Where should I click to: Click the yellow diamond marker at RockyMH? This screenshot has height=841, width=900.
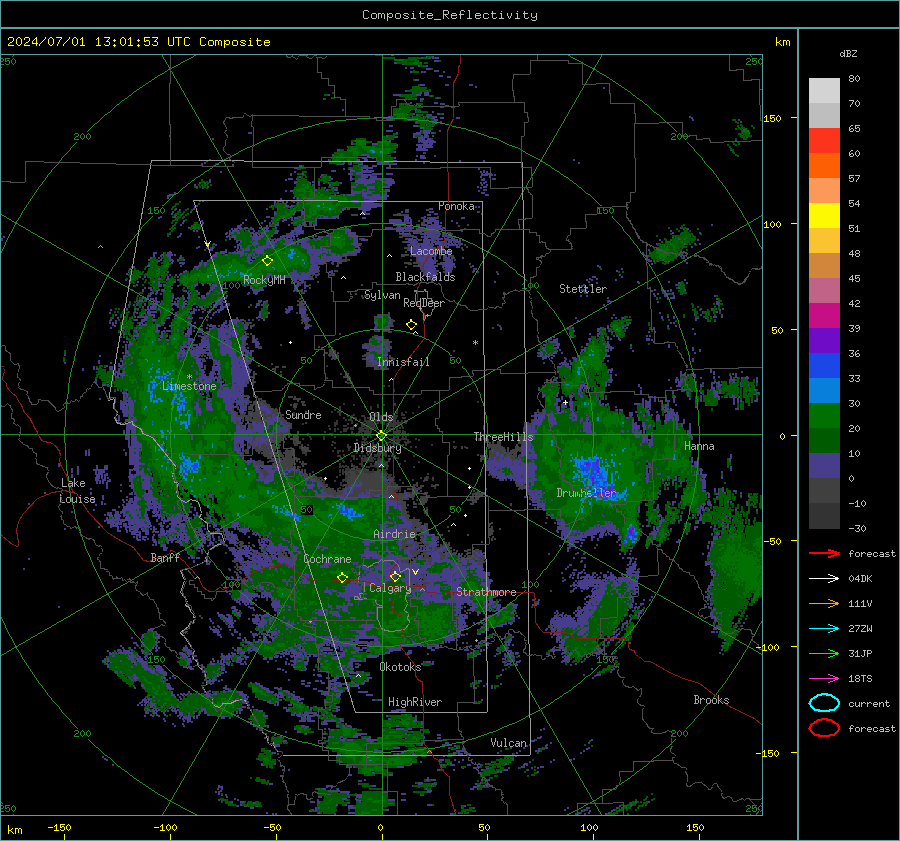267,261
